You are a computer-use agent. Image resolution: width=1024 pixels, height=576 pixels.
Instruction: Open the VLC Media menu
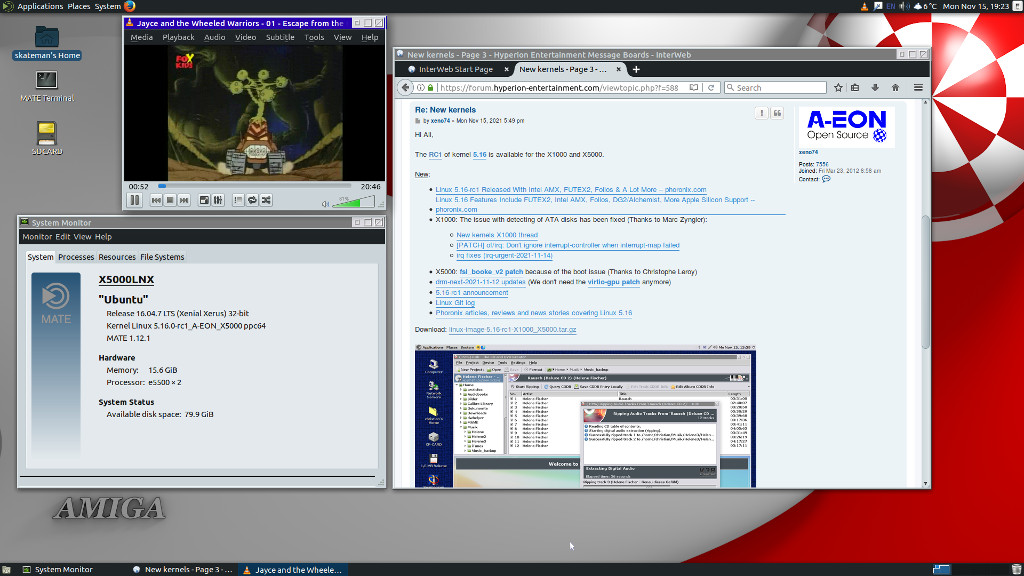coord(142,37)
